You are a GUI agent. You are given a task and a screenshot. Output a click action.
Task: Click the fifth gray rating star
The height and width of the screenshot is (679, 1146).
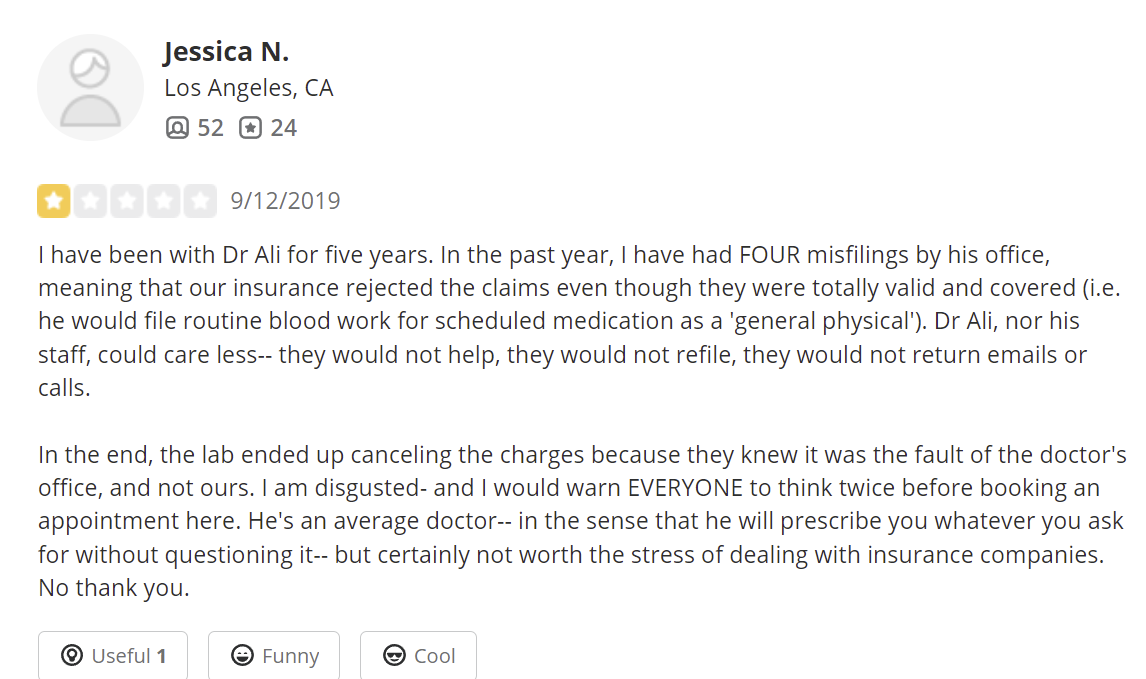[201, 201]
